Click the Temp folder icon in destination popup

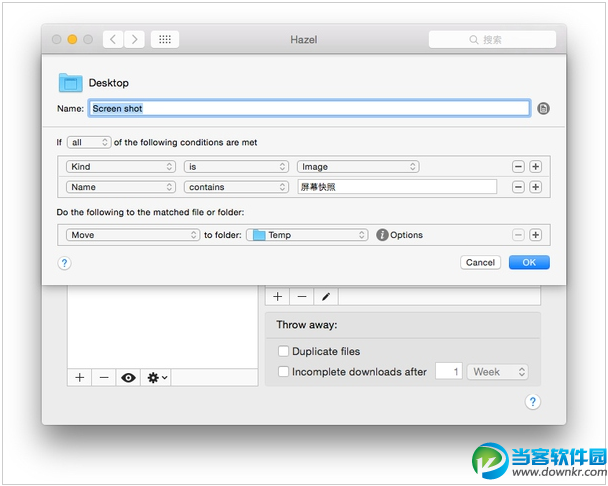tap(259, 235)
